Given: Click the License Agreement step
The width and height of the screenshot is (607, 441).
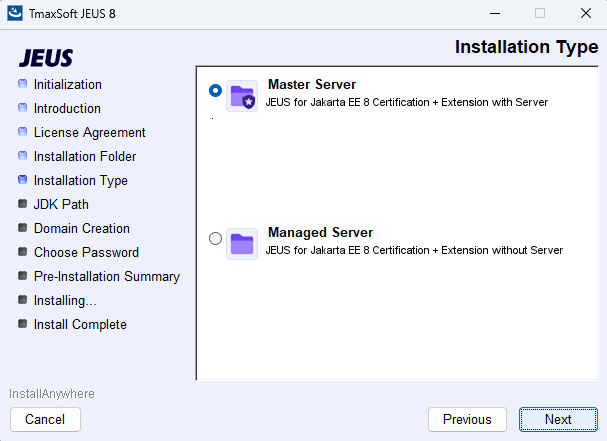Looking at the screenshot, I should (89, 133).
